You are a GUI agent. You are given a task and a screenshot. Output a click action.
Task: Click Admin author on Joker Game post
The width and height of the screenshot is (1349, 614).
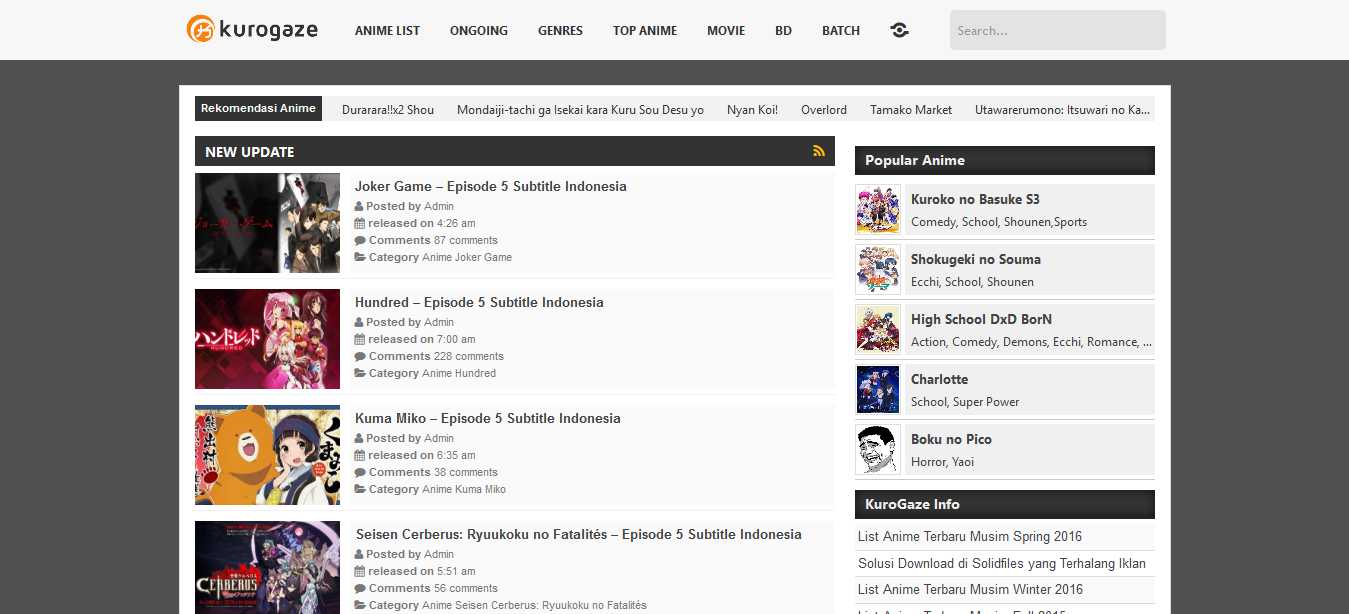[x=439, y=206]
